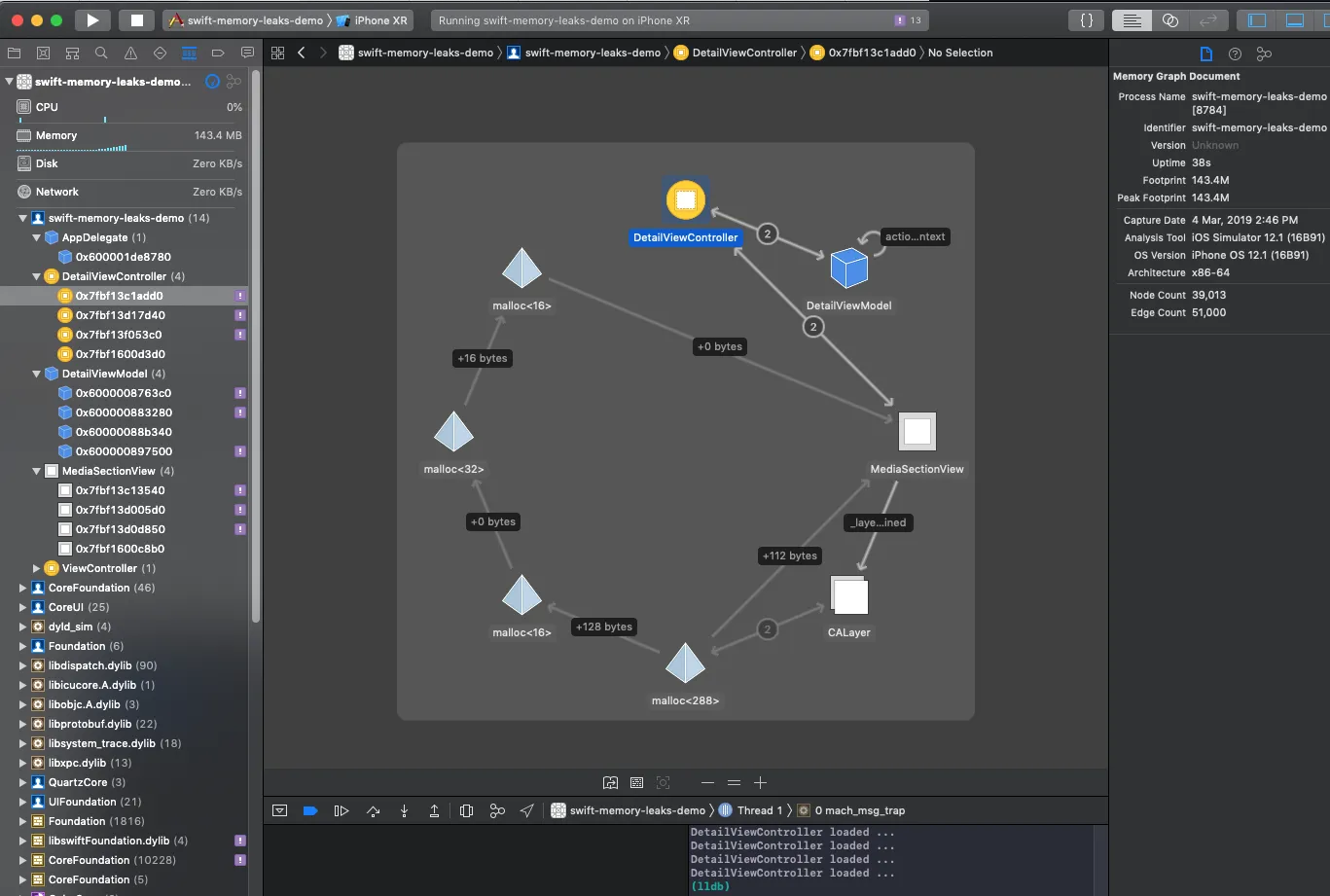Expand the ViewController group
The width and height of the screenshot is (1330, 896).
[36, 568]
